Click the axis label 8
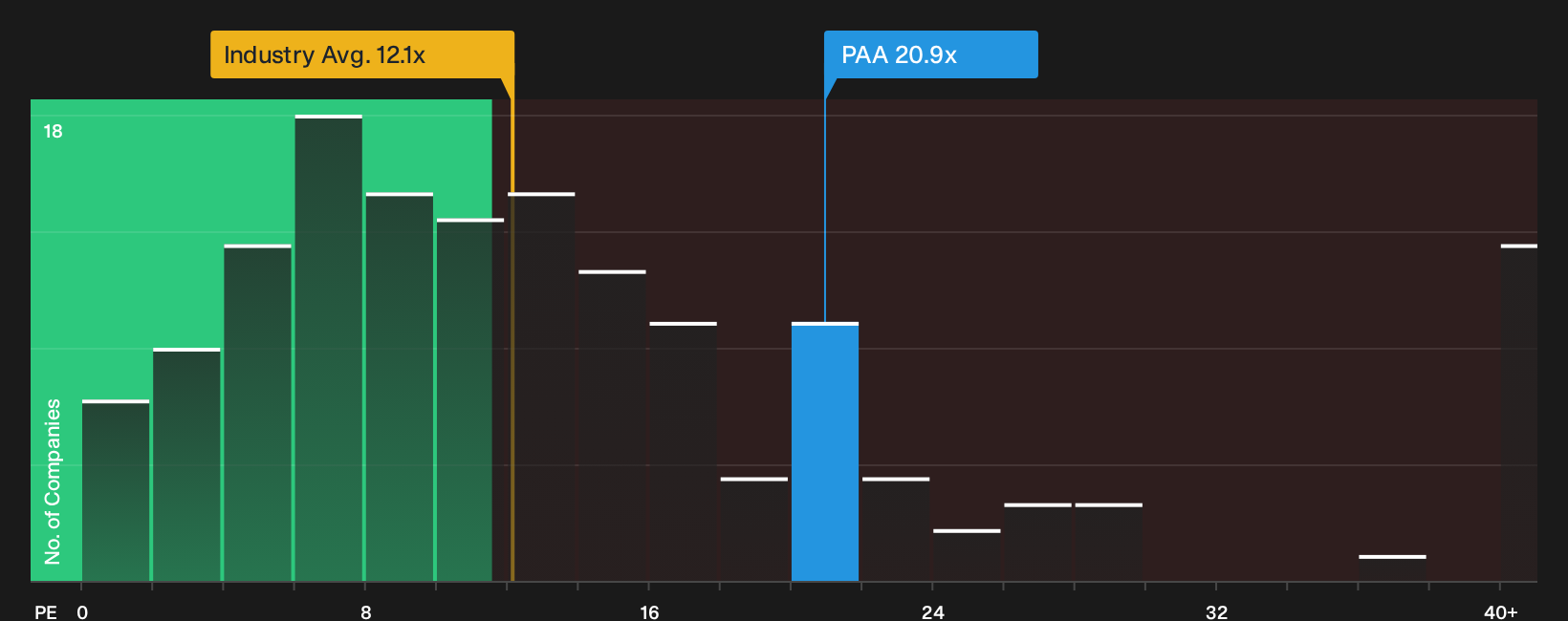The height and width of the screenshot is (621, 1568). [366, 611]
